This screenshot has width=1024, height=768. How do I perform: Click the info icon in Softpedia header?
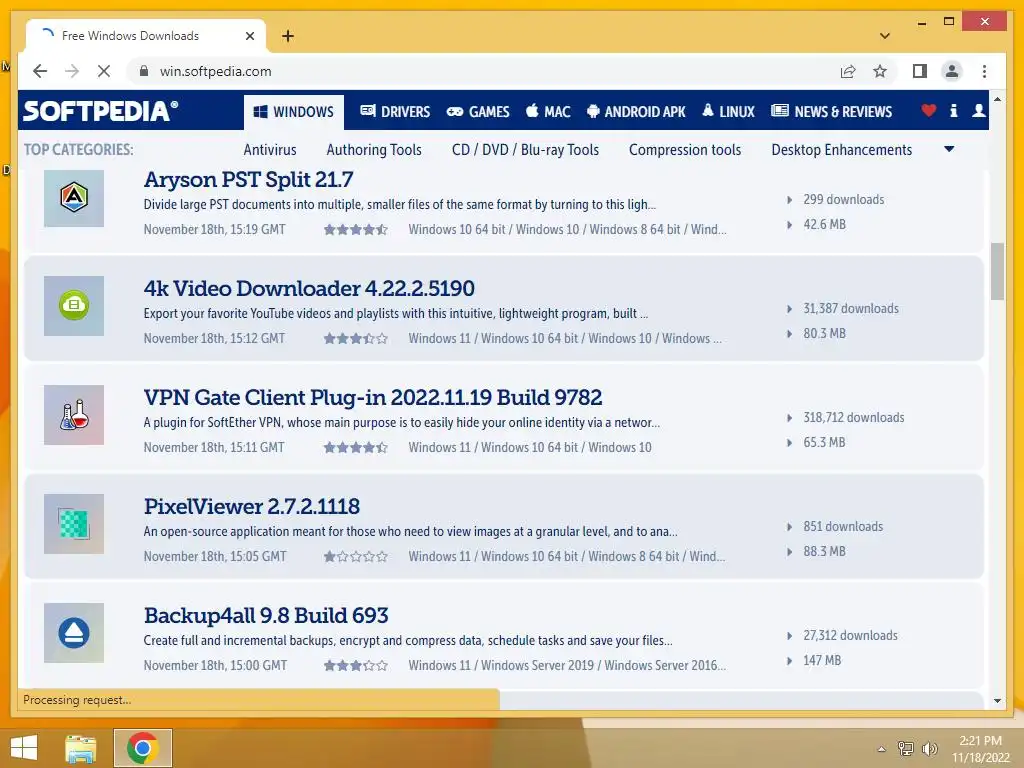[x=953, y=111]
